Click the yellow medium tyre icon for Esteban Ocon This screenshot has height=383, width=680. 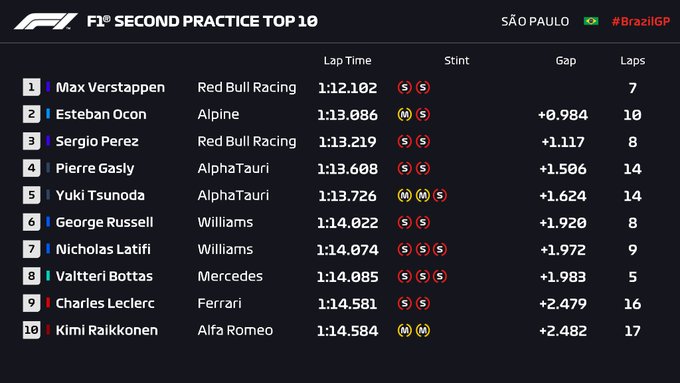coord(405,115)
